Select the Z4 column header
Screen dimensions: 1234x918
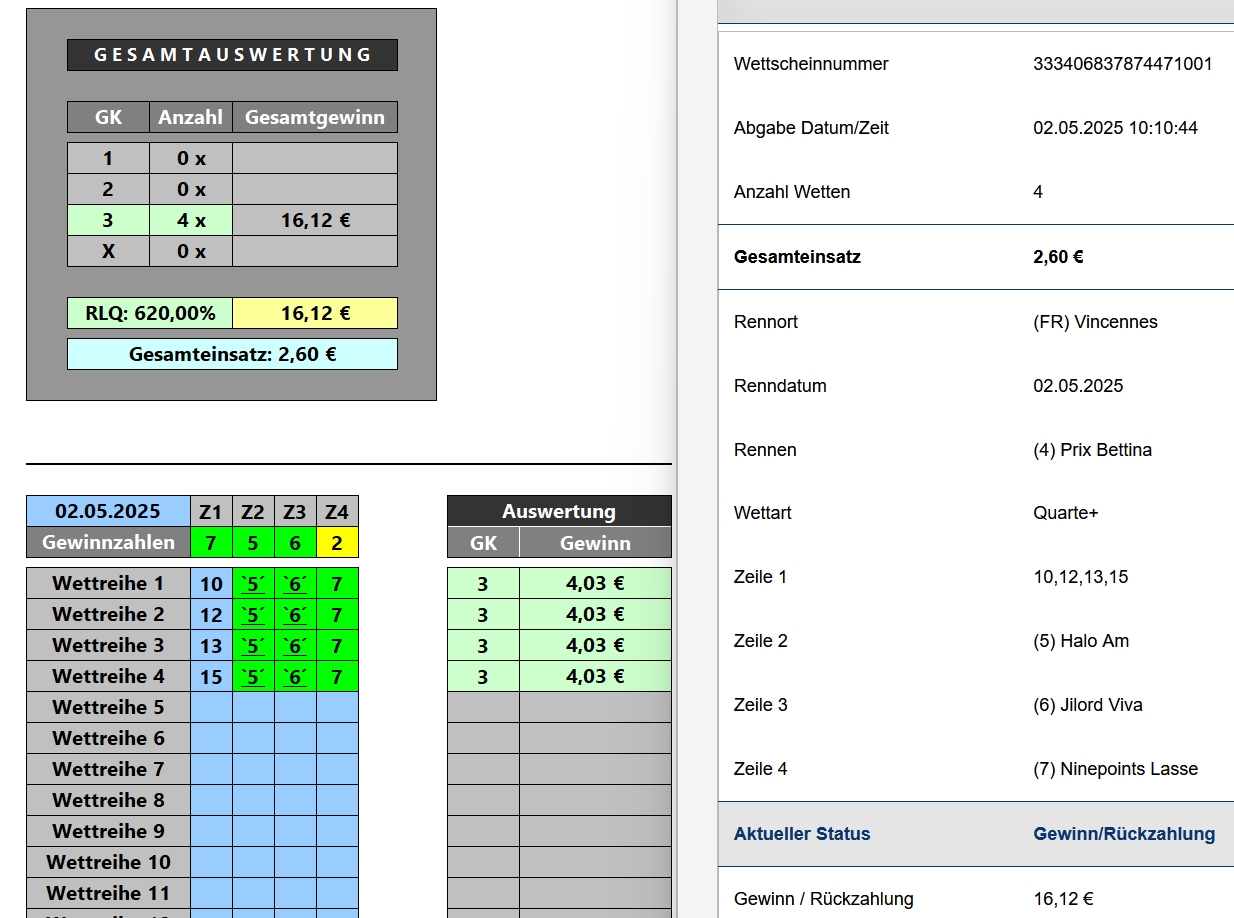(337, 511)
